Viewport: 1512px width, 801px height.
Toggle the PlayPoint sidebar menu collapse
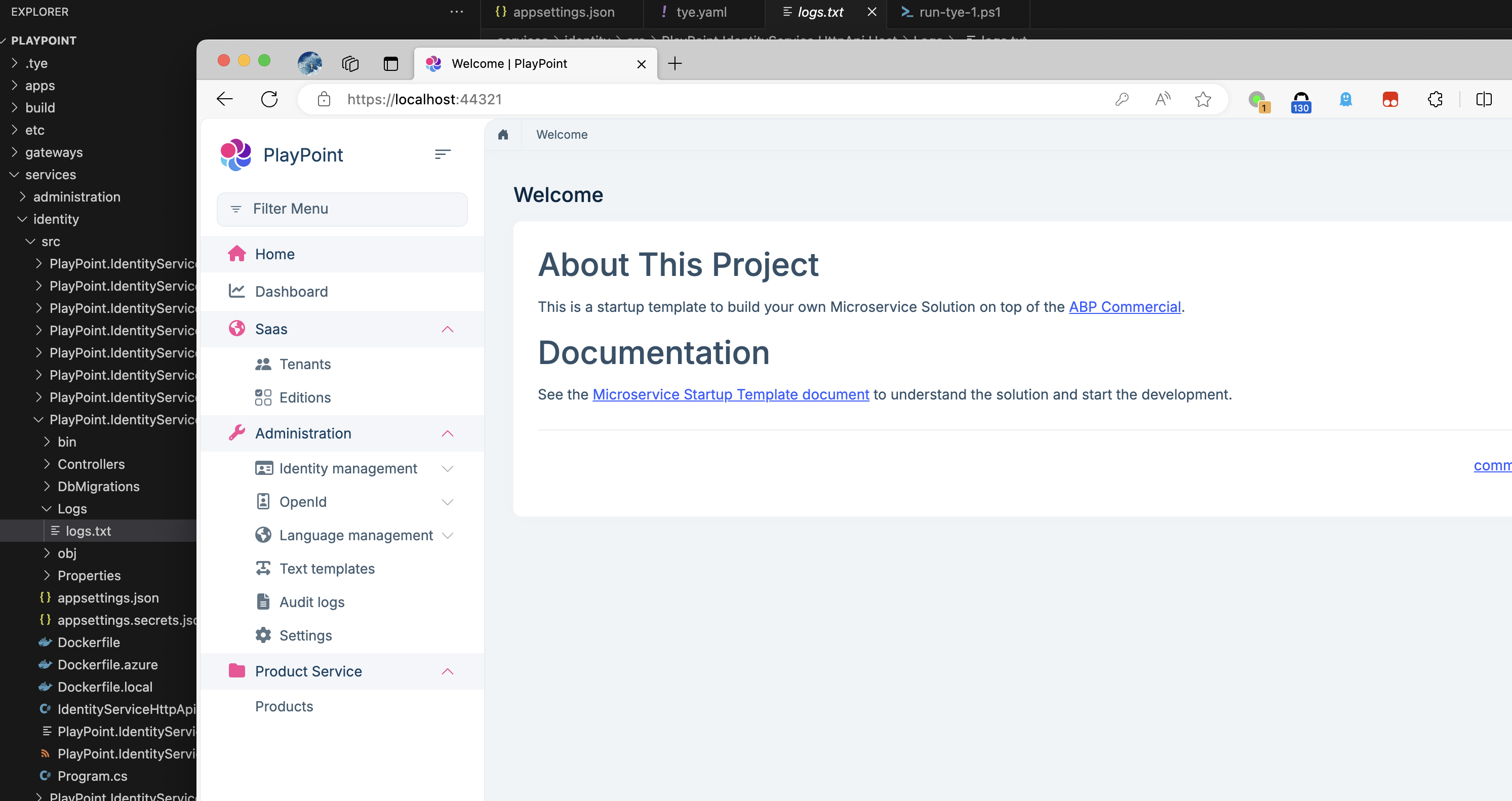pos(443,154)
